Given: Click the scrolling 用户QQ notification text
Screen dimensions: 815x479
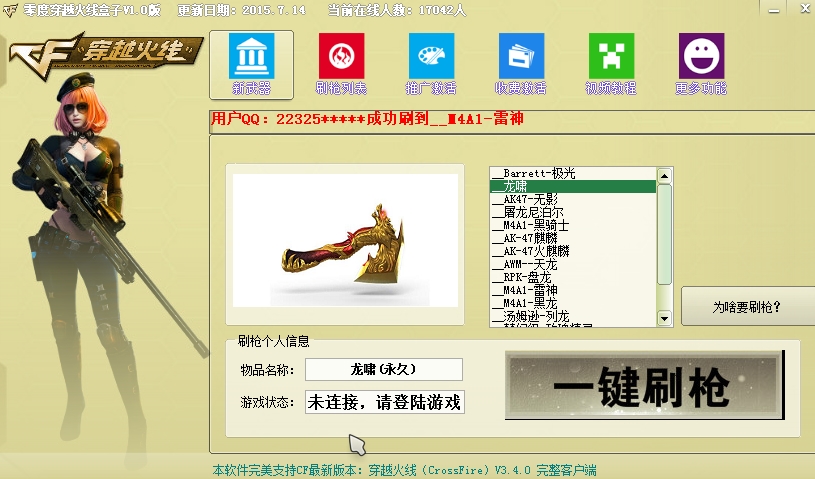Looking at the screenshot, I should [367, 119].
